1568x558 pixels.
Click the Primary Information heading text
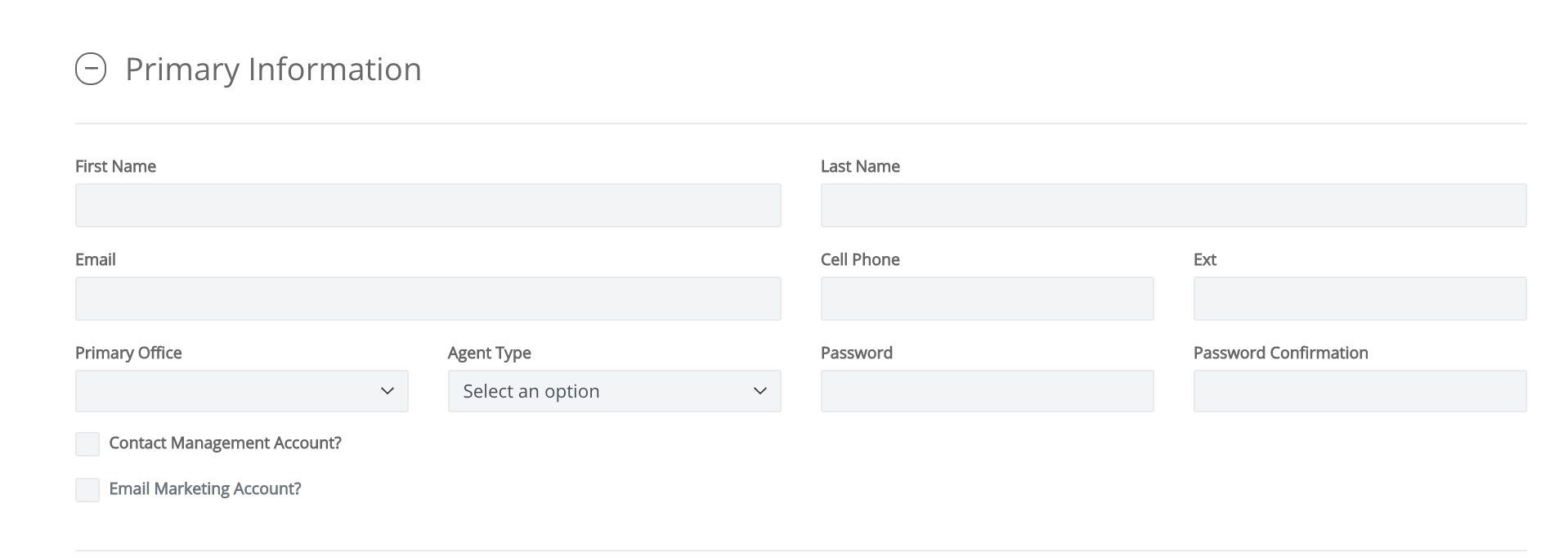coord(273,70)
